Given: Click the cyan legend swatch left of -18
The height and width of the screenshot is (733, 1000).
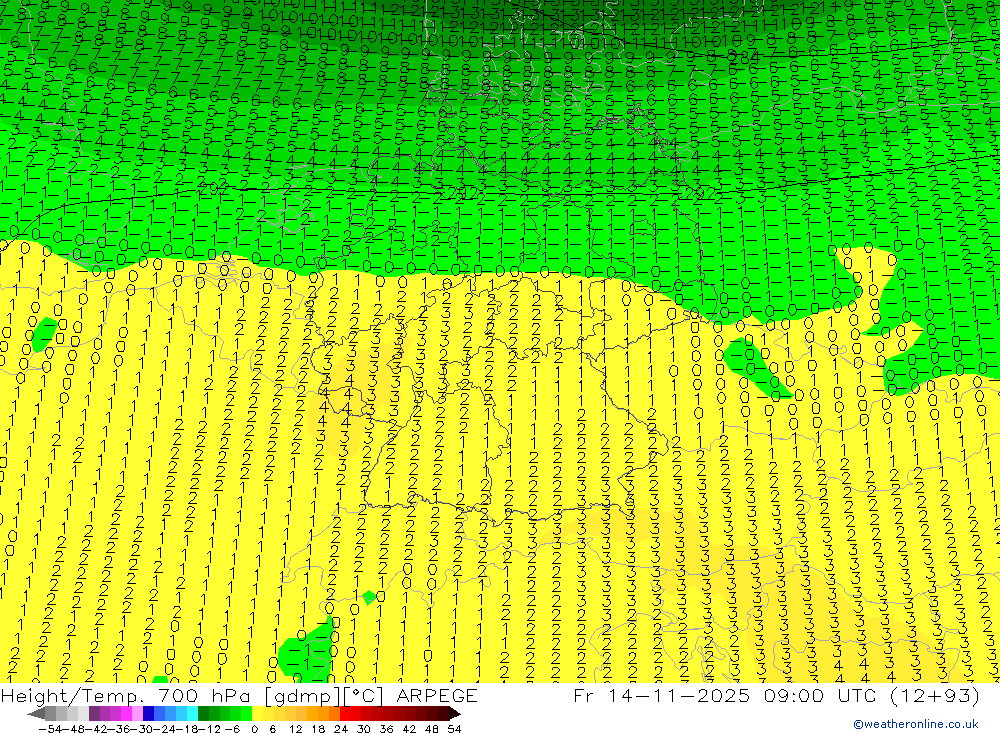Looking at the screenshot, I should pyautogui.click(x=192, y=713).
